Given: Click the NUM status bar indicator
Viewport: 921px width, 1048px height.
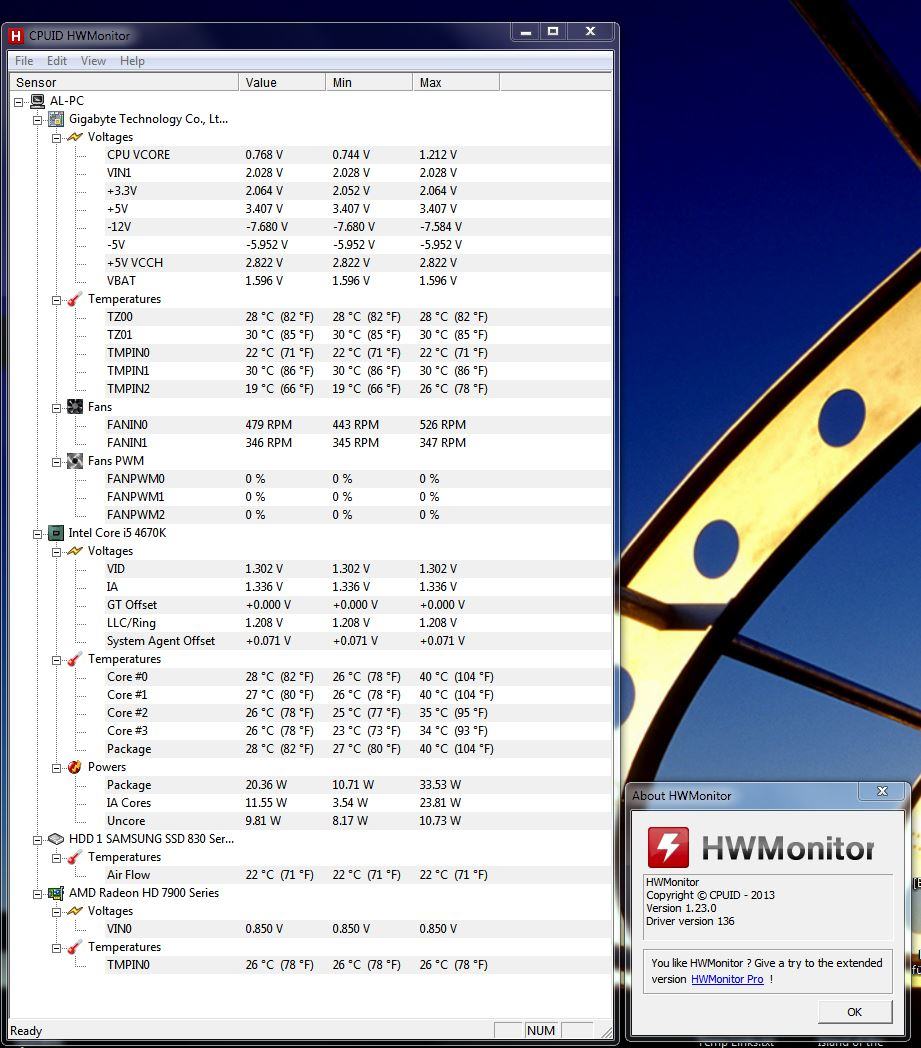Looking at the screenshot, I should click(x=541, y=1031).
